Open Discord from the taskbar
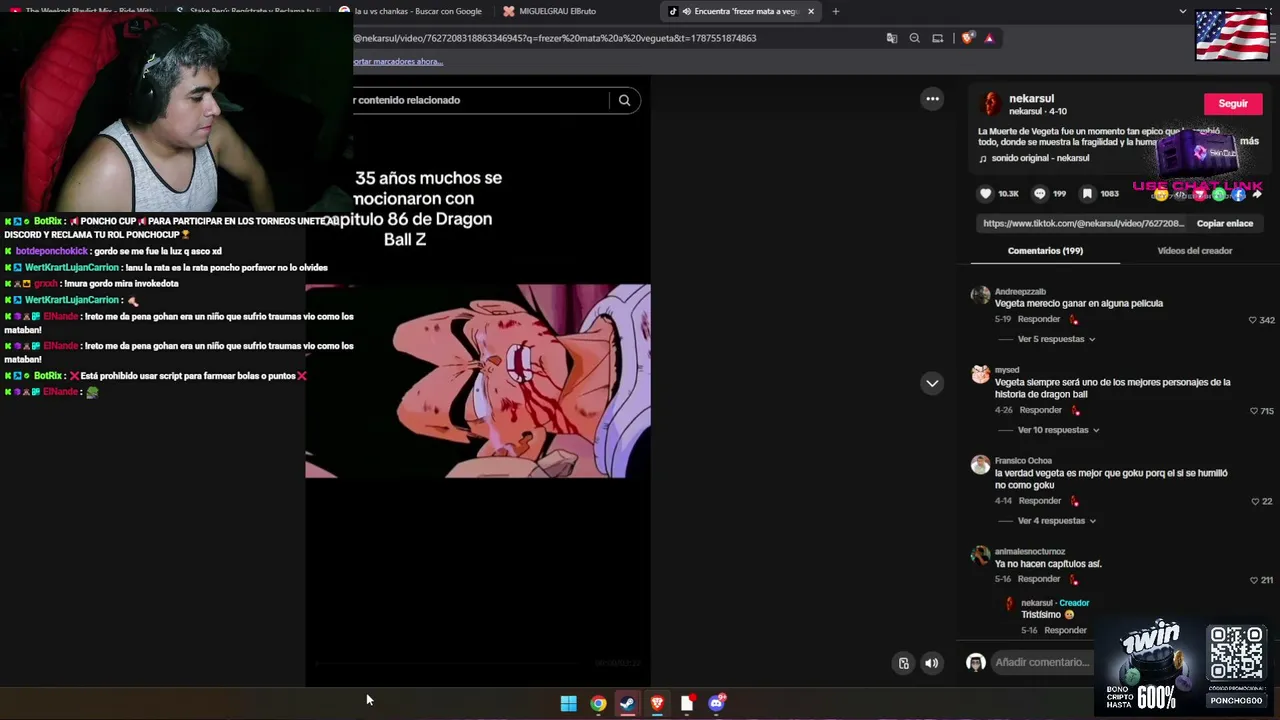Screen dimensions: 1280x720 (716, 703)
